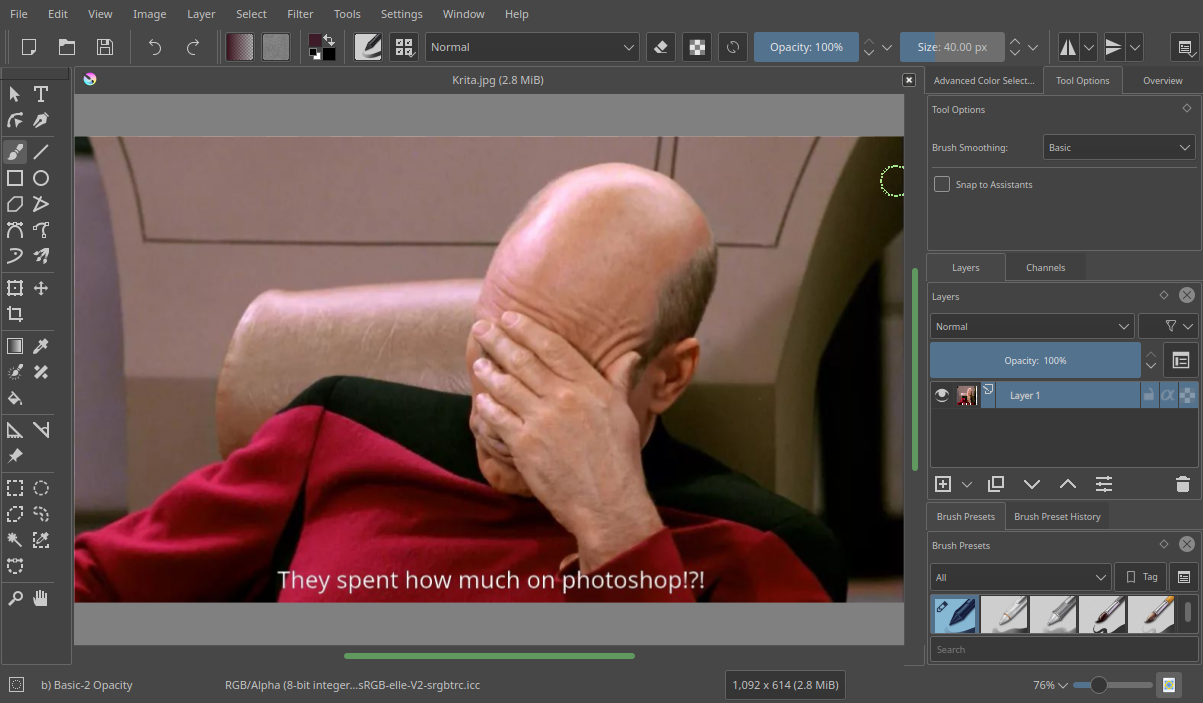1203x703 pixels.
Task: Open the Brush Smoothing dropdown
Action: [1119, 147]
